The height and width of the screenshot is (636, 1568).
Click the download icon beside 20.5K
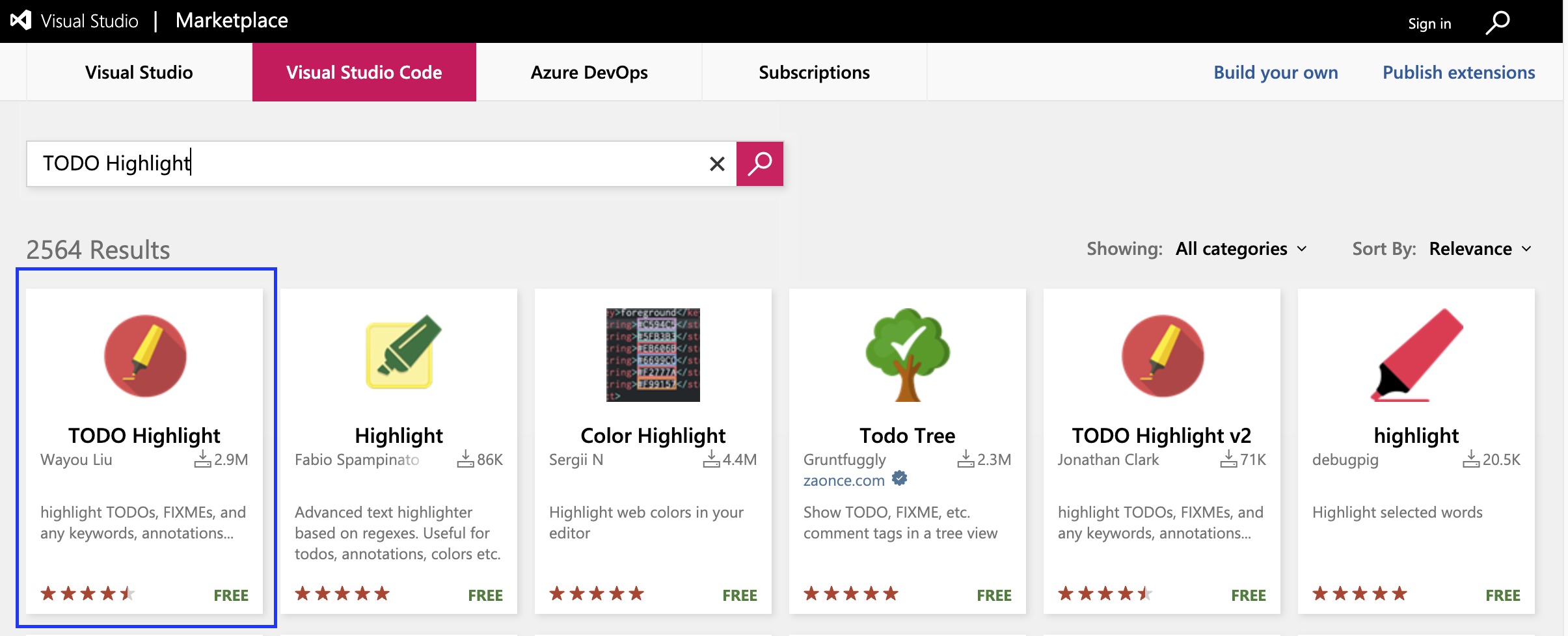(x=1471, y=459)
